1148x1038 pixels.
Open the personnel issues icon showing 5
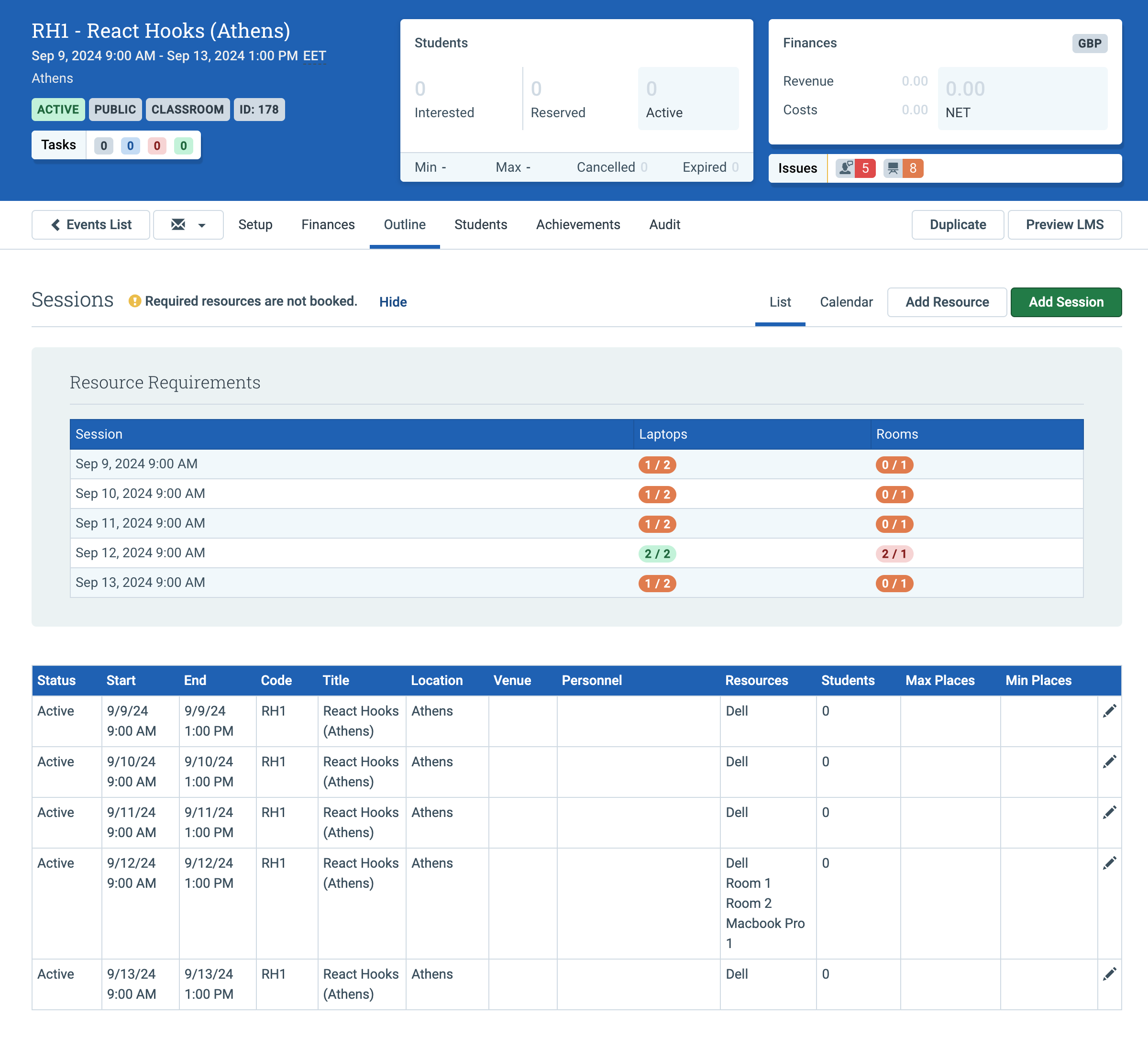(855, 168)
